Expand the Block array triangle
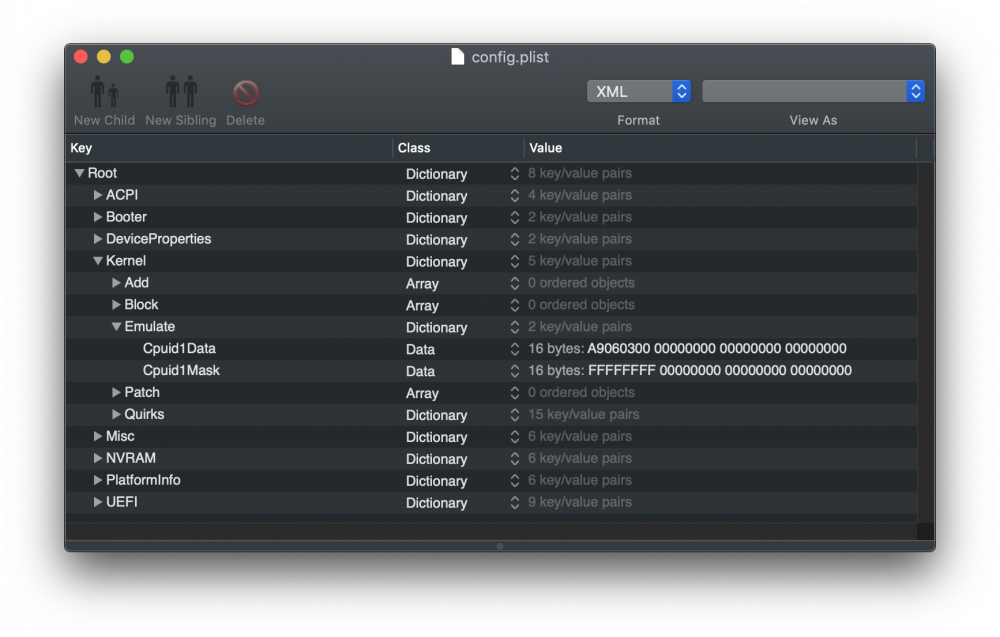The width and height of the screenshot is (1000, 637). click(x=116, y=305)
